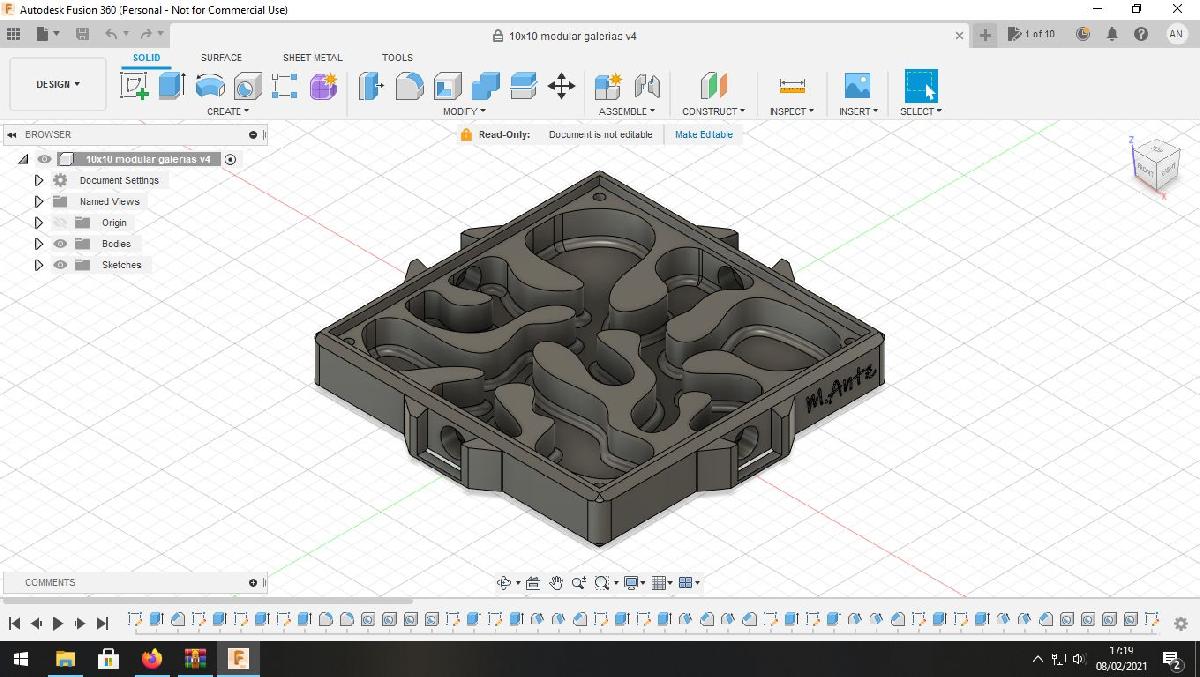Select the Create Sketch tool
This screenshot has width=1200, height=677.
(x=134, y=86)
